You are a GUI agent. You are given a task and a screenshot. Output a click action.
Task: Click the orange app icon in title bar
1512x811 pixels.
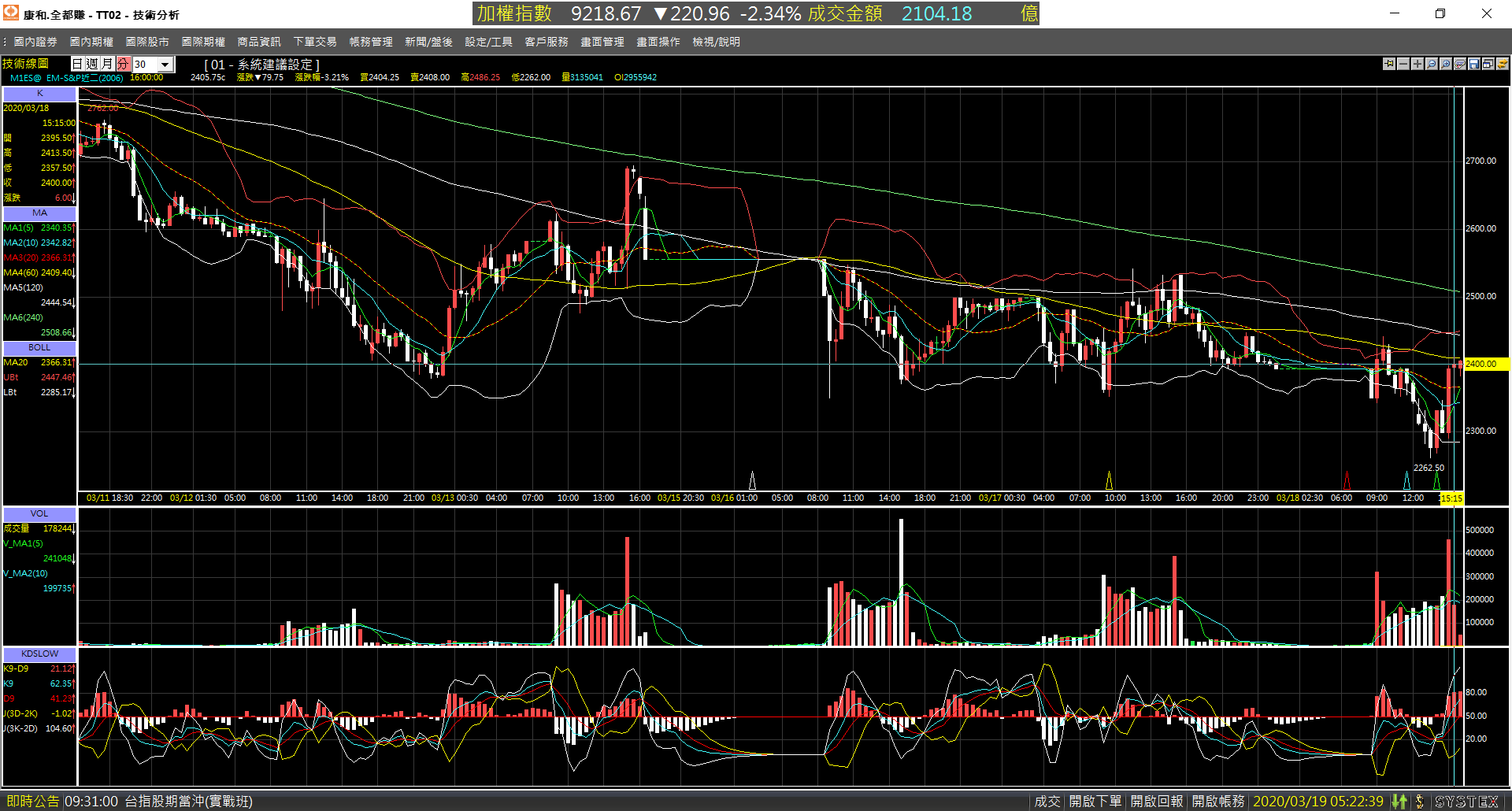11,13
